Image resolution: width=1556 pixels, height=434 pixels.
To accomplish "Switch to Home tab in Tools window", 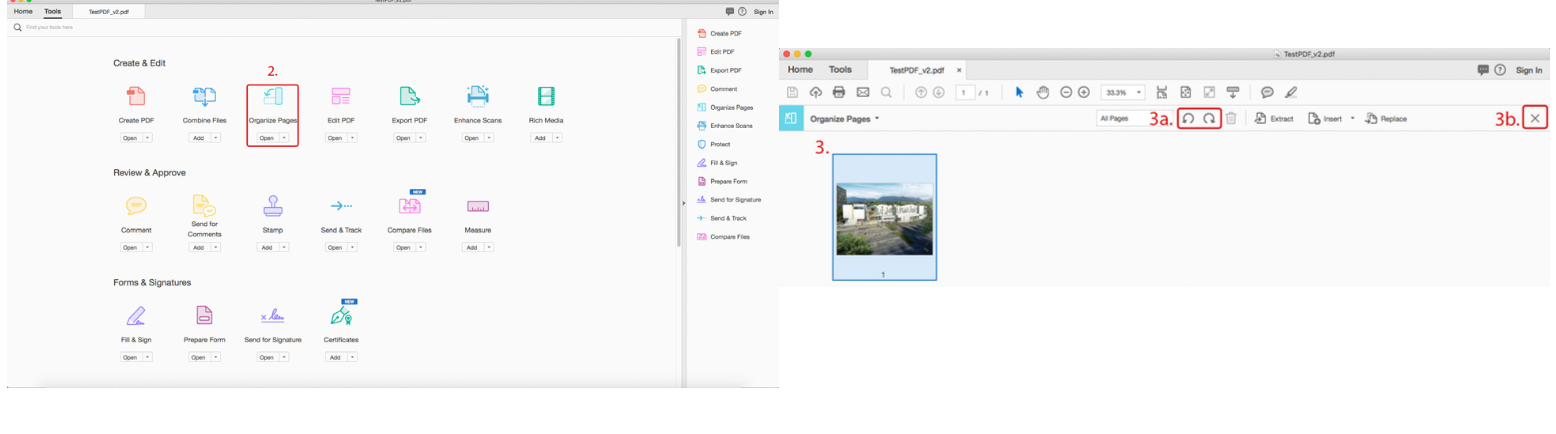I will (22, 11).
